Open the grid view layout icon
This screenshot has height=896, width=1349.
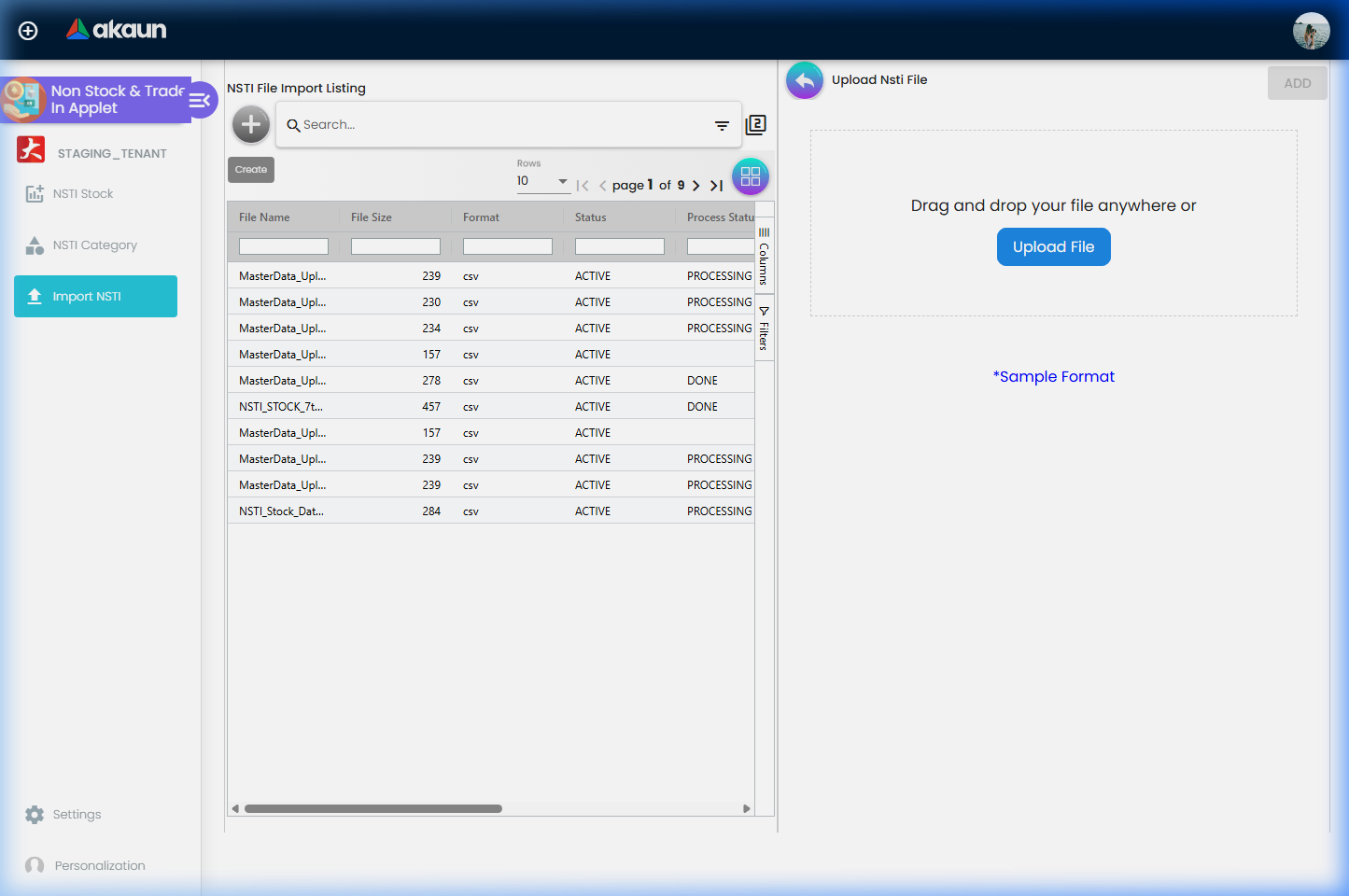(751, 175)
